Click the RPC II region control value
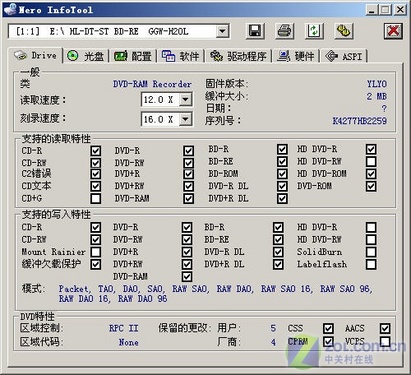411x375 pixels. point(123,328)
